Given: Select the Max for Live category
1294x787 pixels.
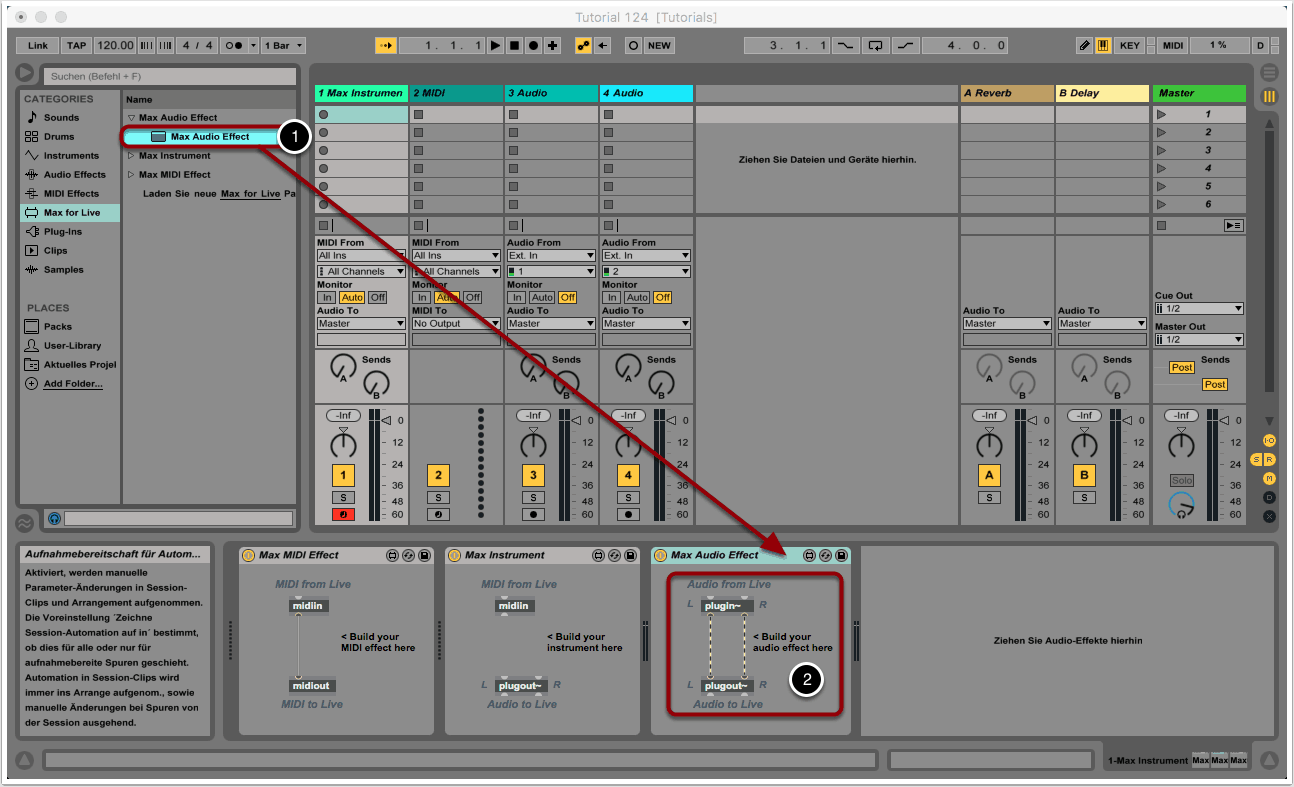Looking at the screenshot, I should (70, 212).
